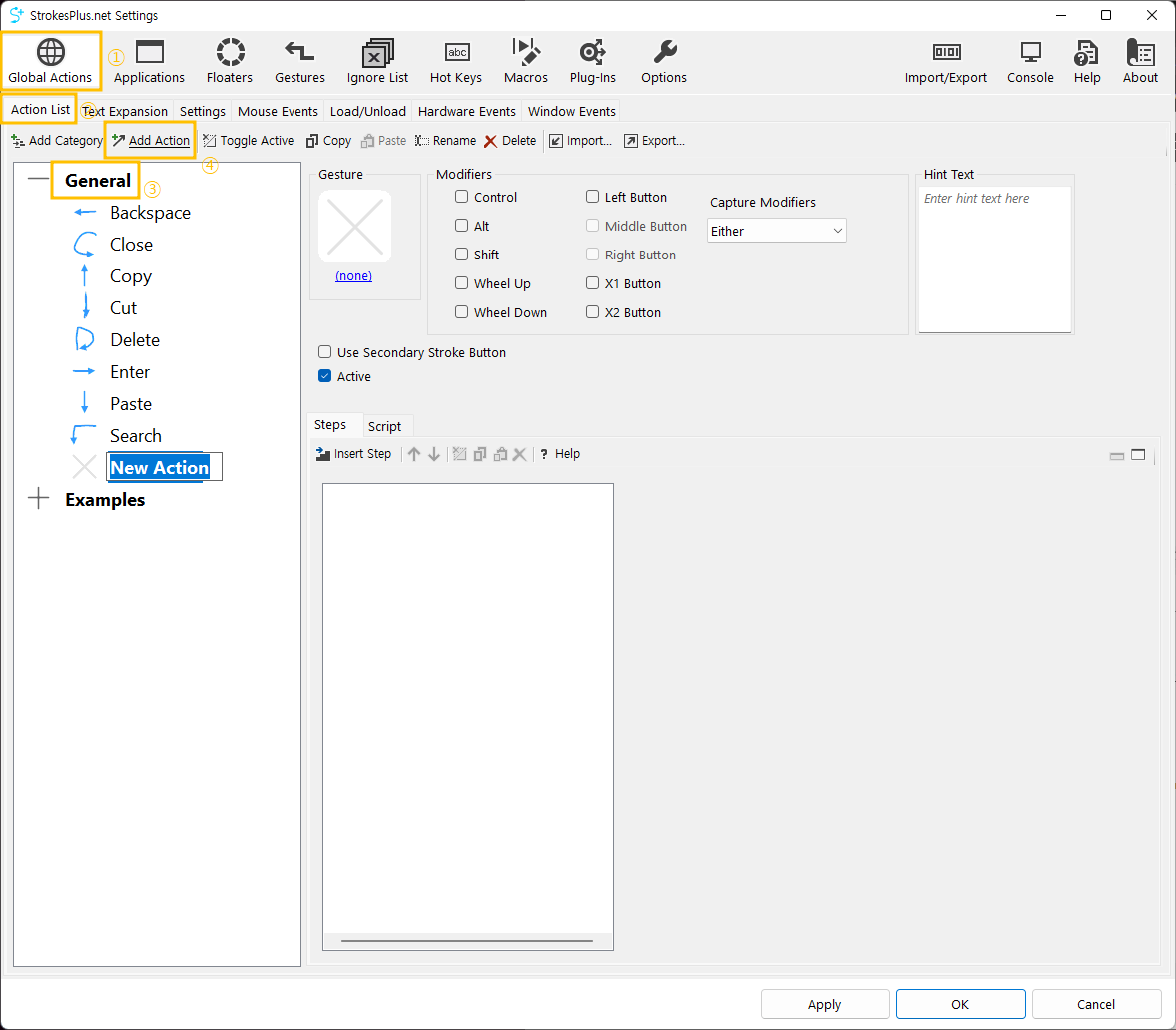Open Help from the top toolbar
Image resolution: width=1176 pixels, height=1030 pixels.
pos(1087,62)
